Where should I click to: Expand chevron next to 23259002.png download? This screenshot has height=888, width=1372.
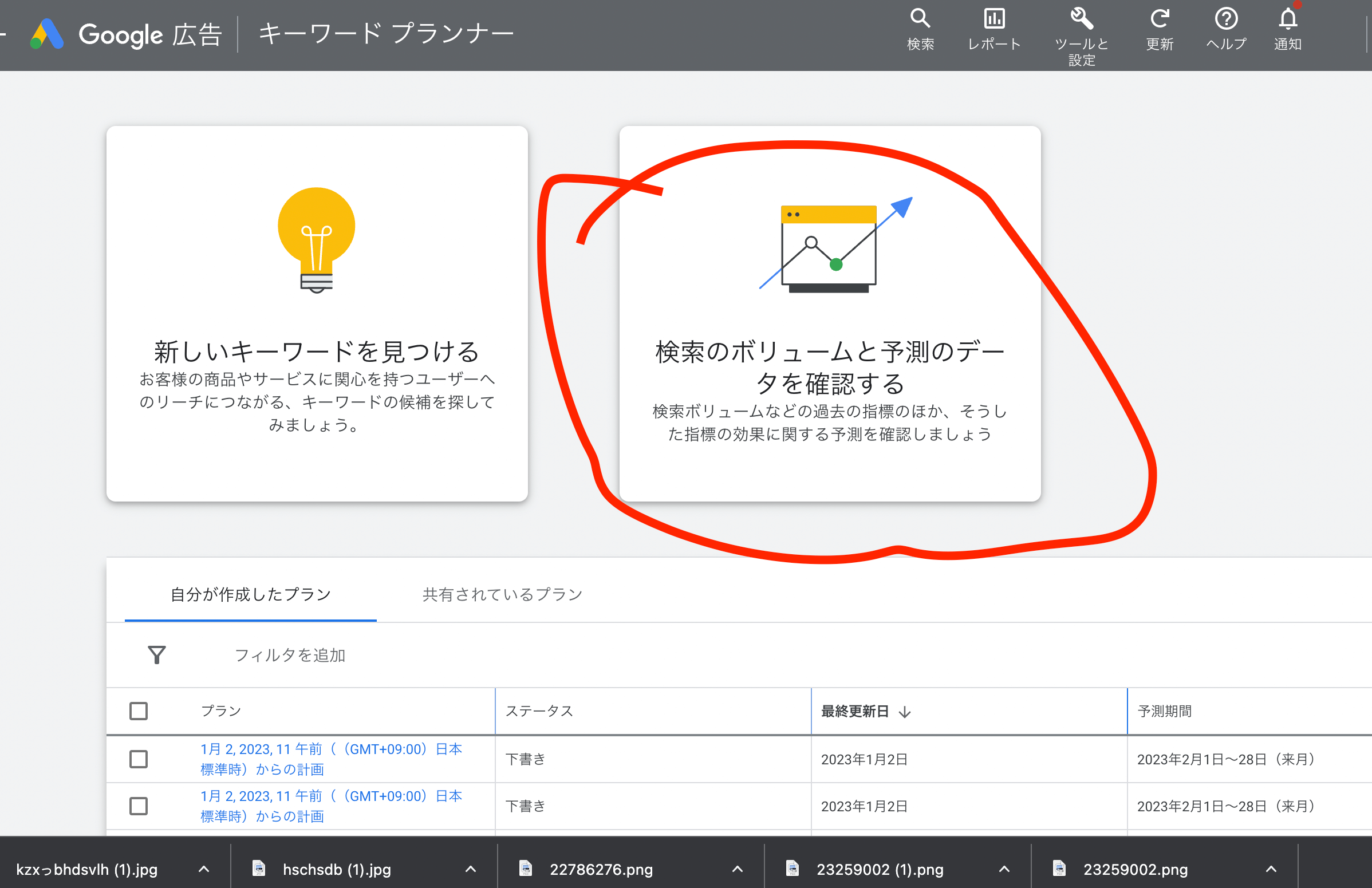tap(1271, 869)
